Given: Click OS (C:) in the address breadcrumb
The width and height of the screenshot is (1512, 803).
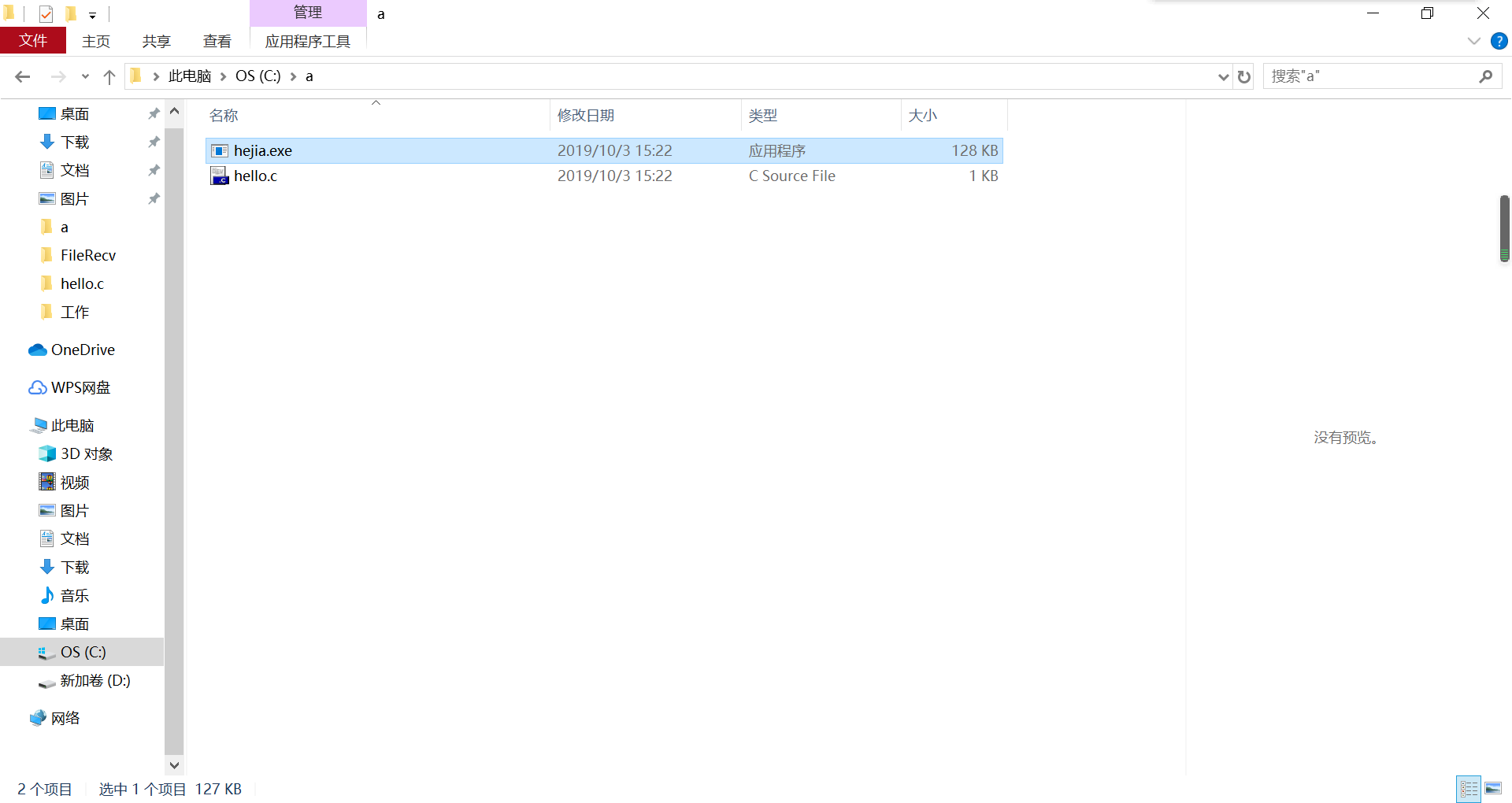Looking at the screenshot, I should (258, 76).
